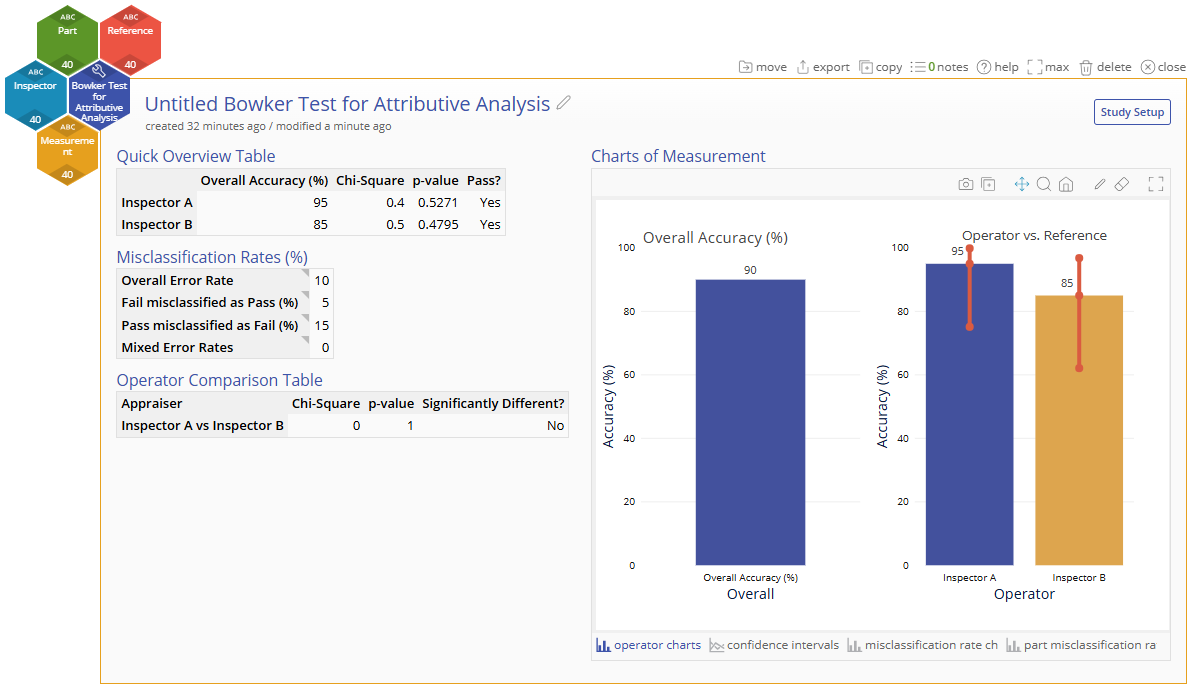Expand chart to fullscreen using corner brackets icon
Screen dimensions: 1193x690
[x=1156, y=184]
